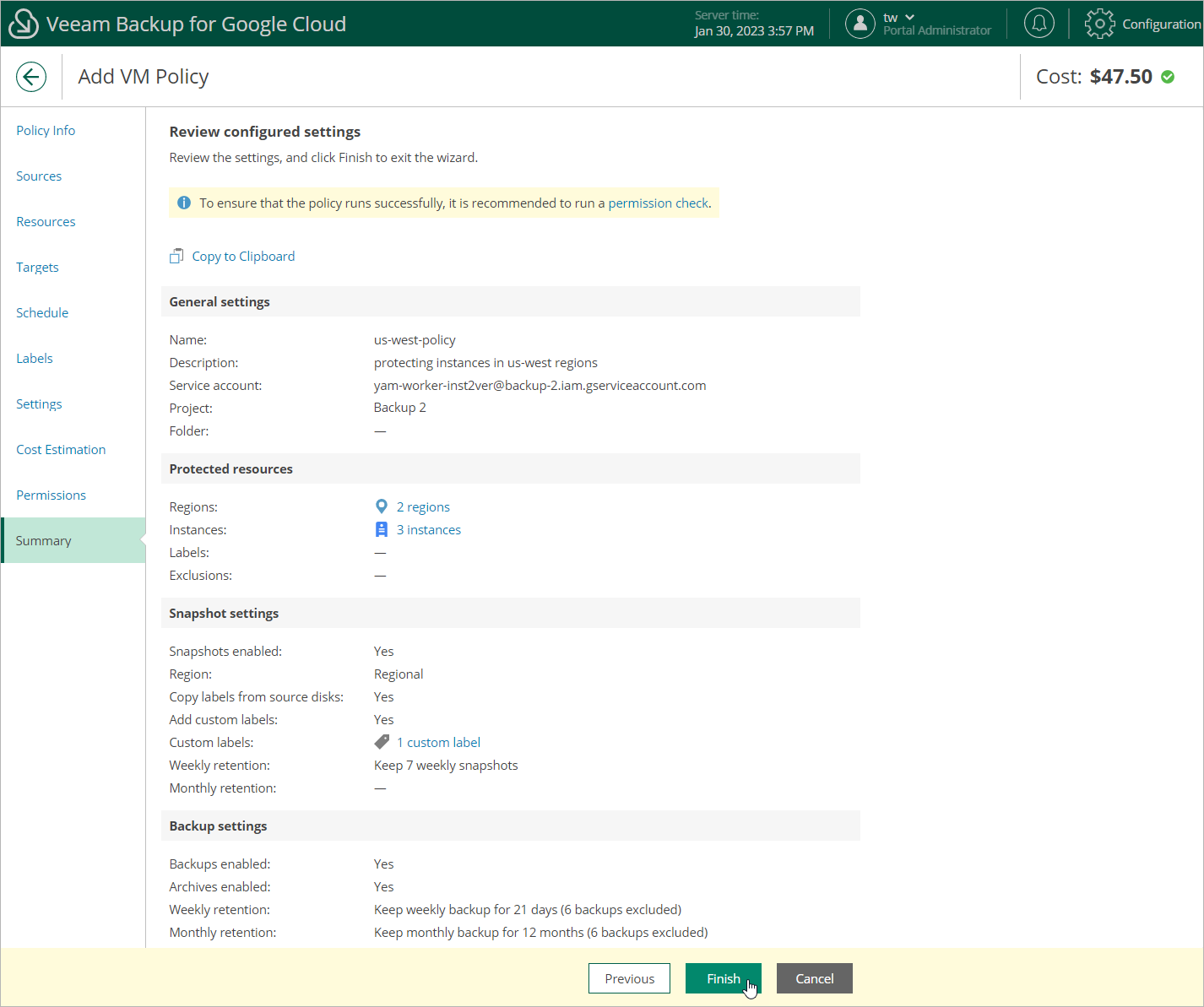
Task: Click the Copy to Clipboard icon
Action: (176, 256)
